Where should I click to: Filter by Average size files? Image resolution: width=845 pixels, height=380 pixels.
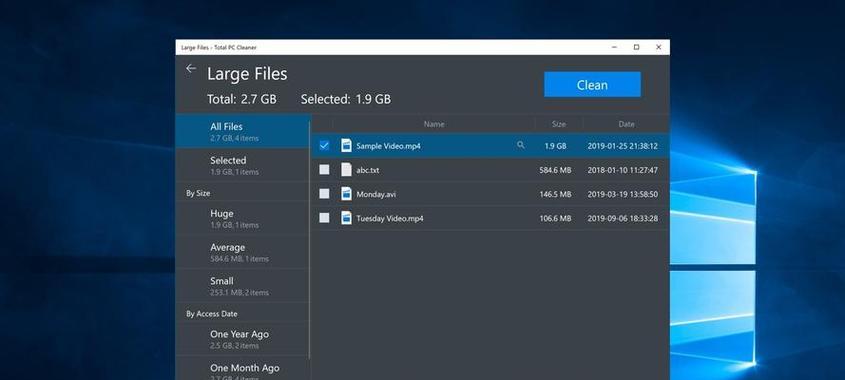point(243,252)
